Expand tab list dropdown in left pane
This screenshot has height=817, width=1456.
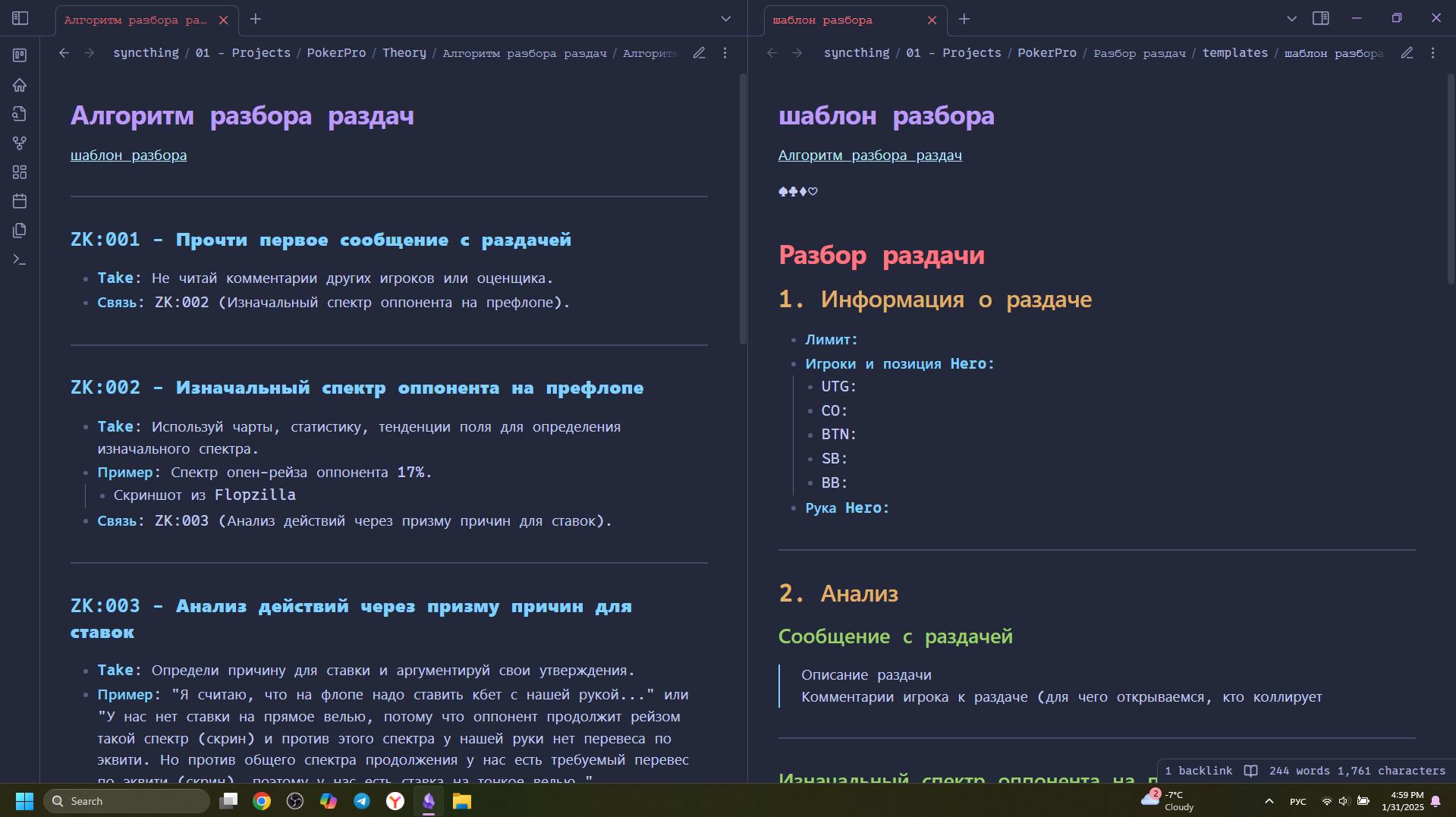coord(725,19)
